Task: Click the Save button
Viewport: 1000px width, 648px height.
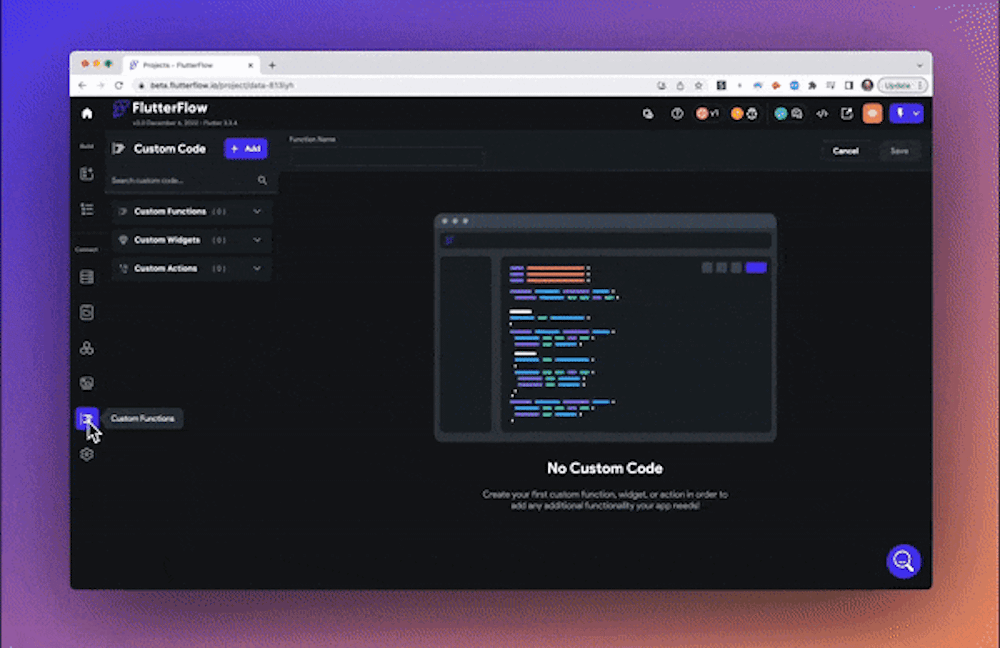Action: (x=899, y=151)
